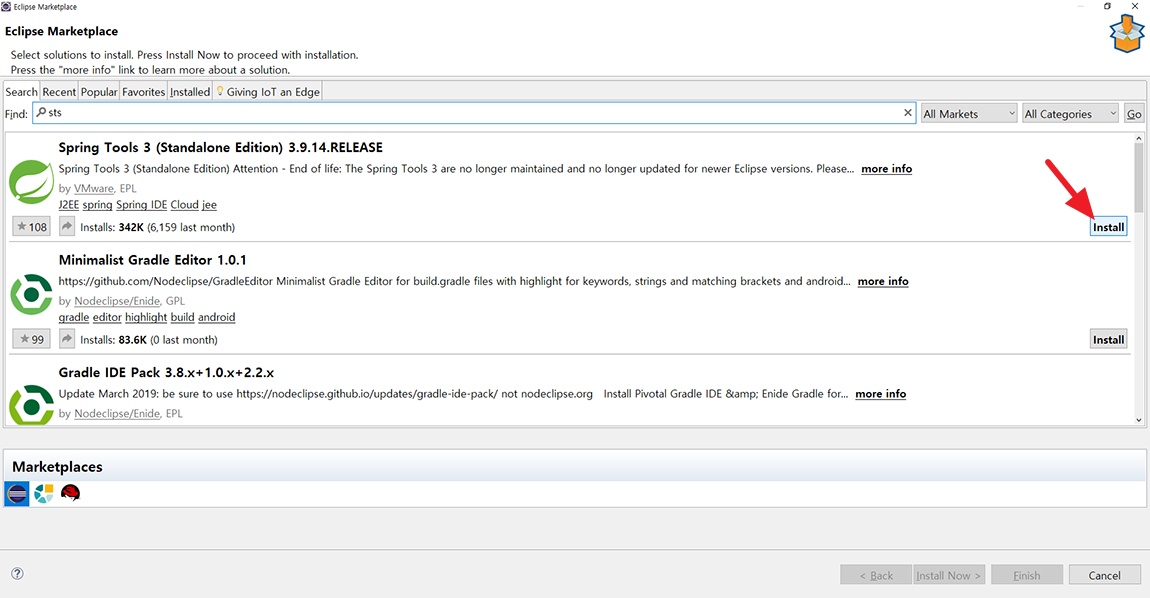Image resolution: width=1150 pixels, height=598 pixels.
Task: Click the editor tag
Action: point(107,317)
